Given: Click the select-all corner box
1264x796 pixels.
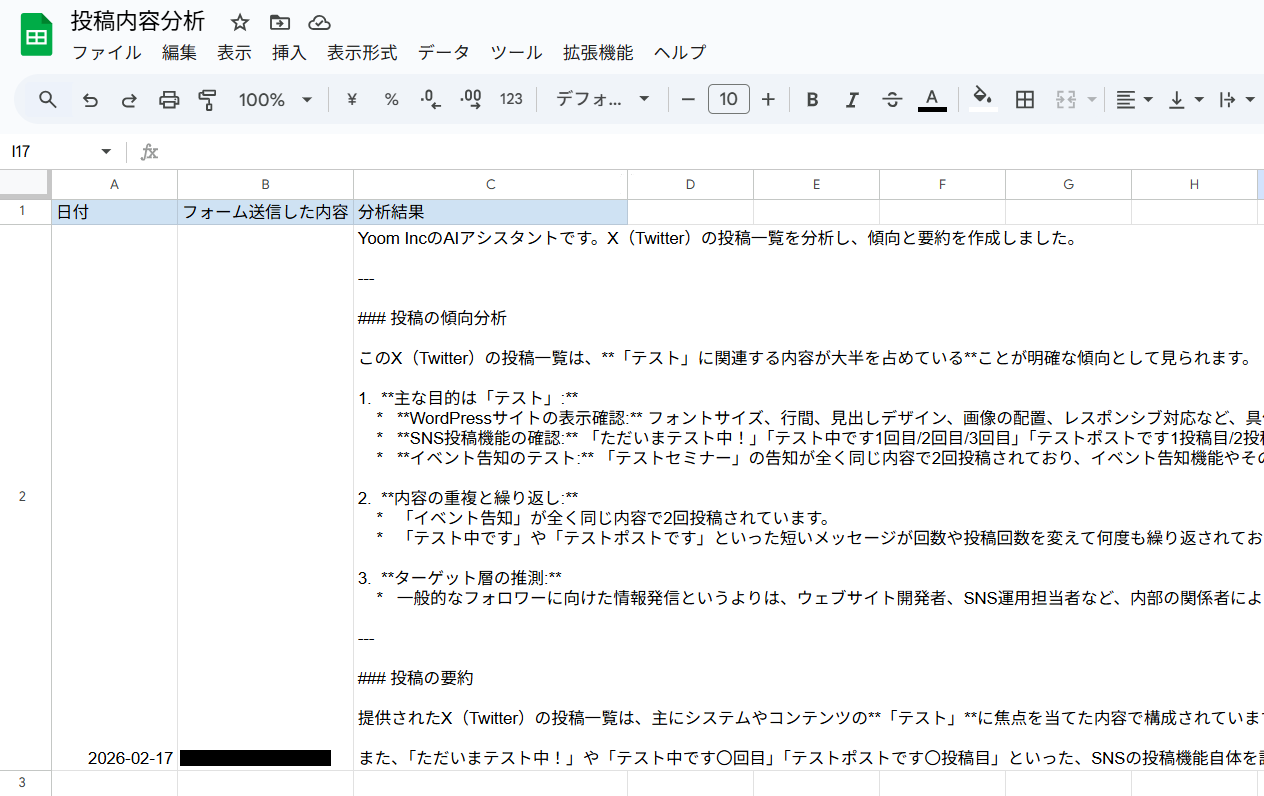Looking at the screenshot, I should pos(25,183).
